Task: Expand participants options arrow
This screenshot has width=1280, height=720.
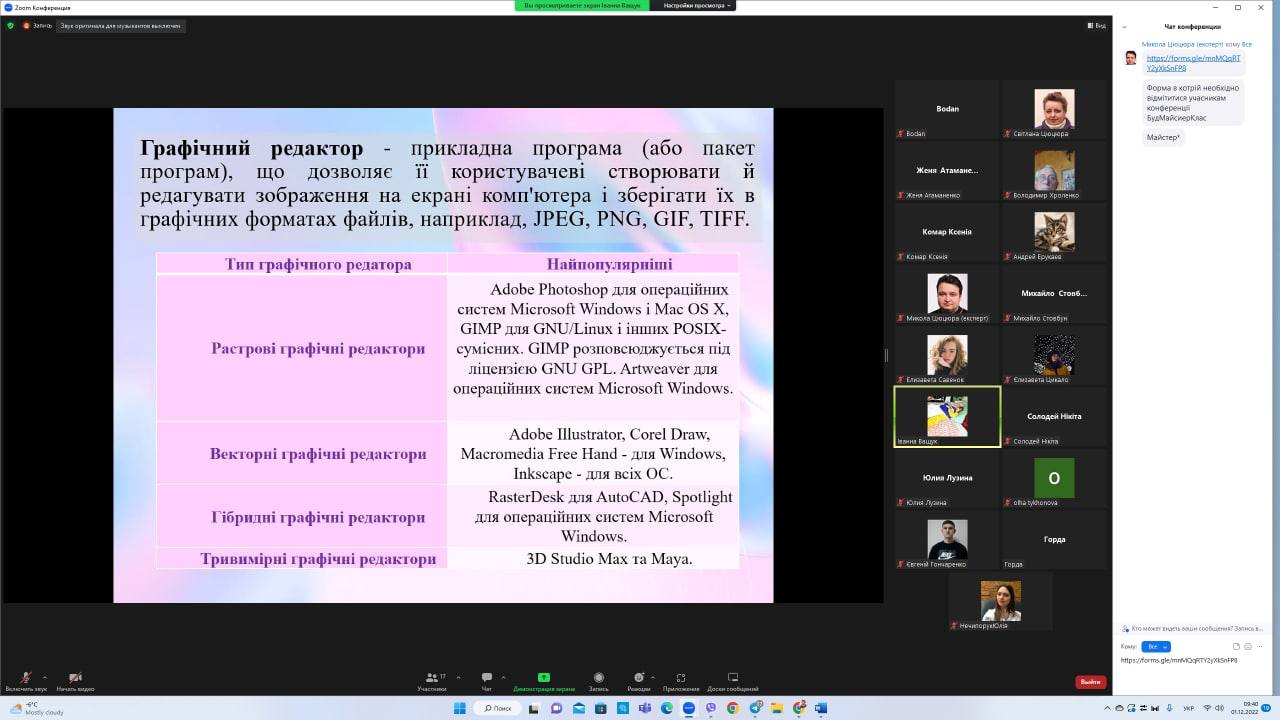Action: pyautogui.click(x=458, y=677)
